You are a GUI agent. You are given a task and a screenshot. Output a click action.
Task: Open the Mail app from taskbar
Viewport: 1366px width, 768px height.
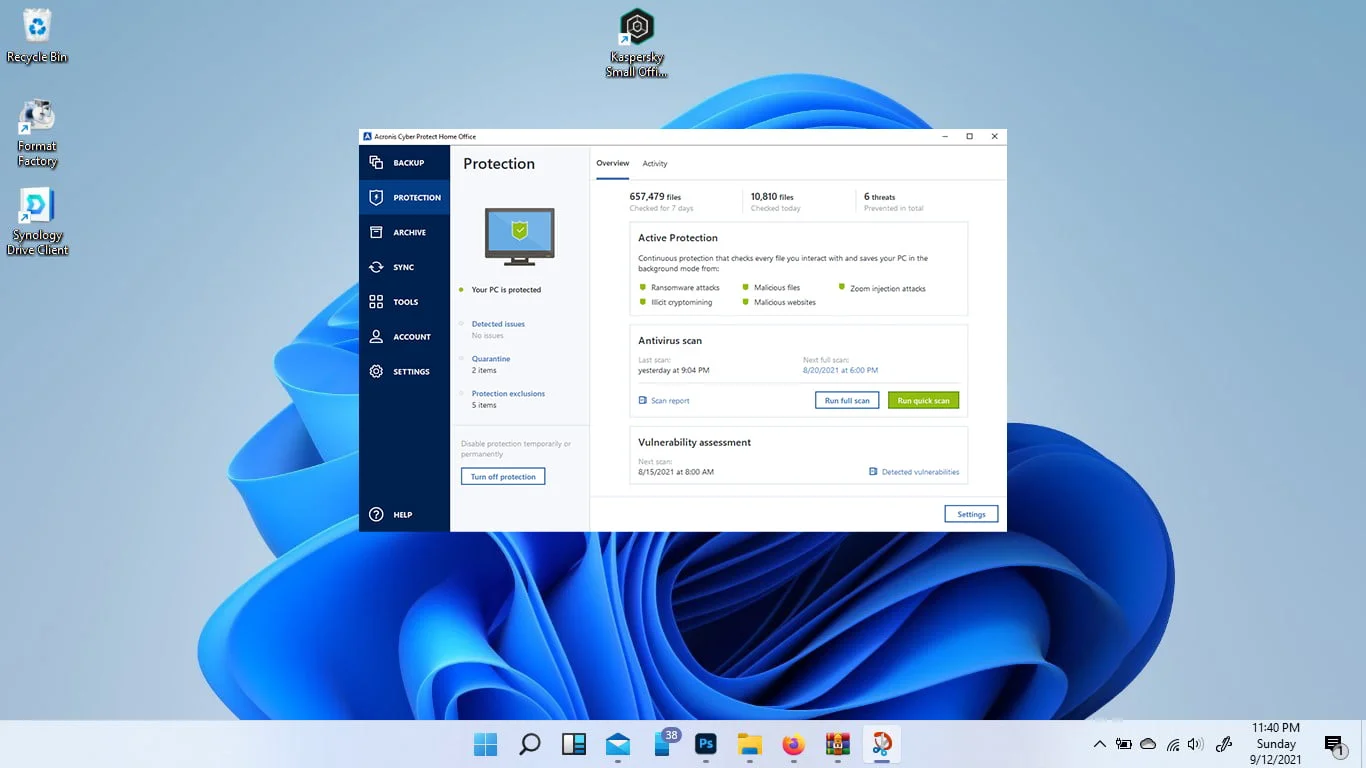pyautogui.click(x=618, y=744)
